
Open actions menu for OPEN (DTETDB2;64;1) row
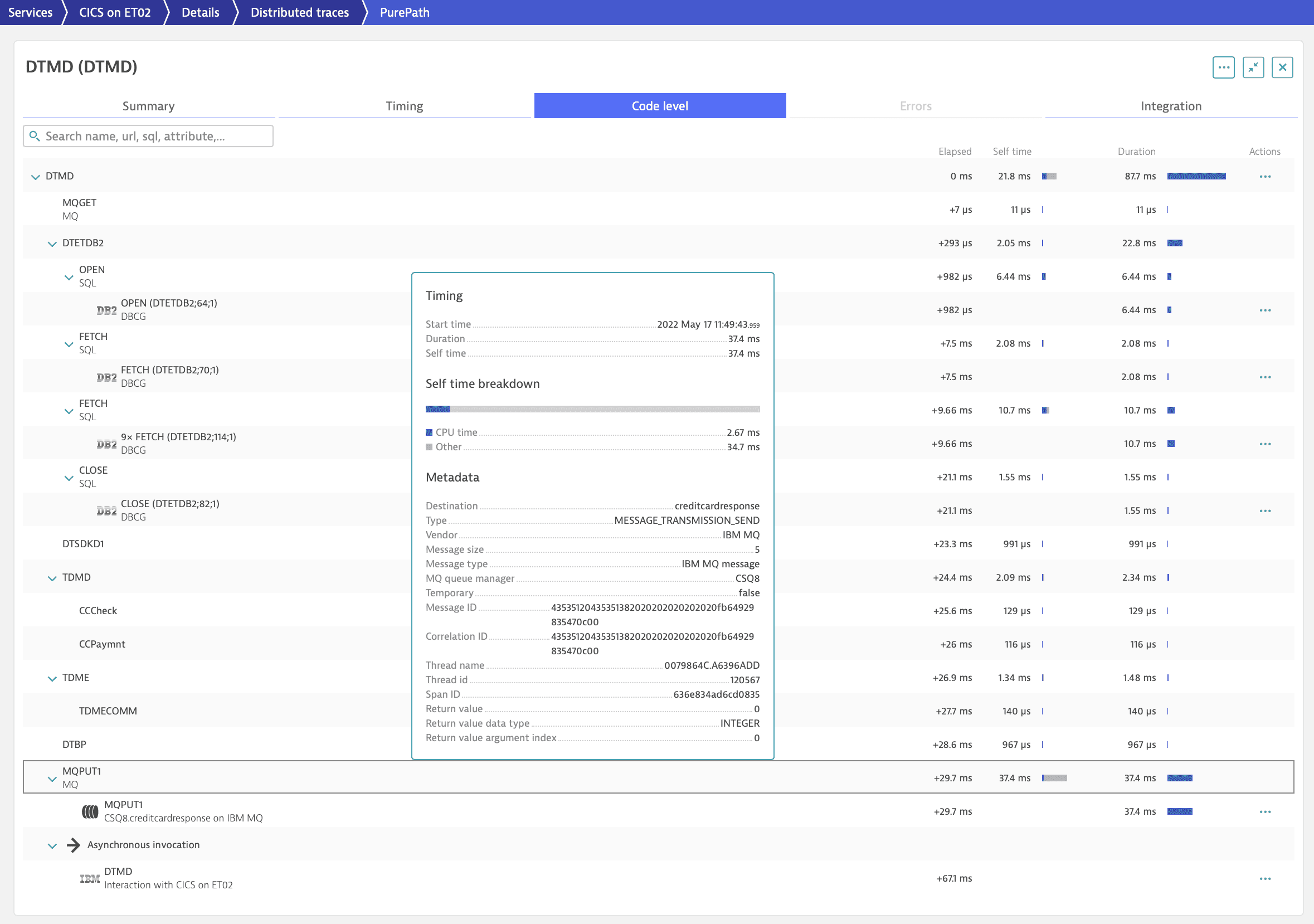point(1265,310)
